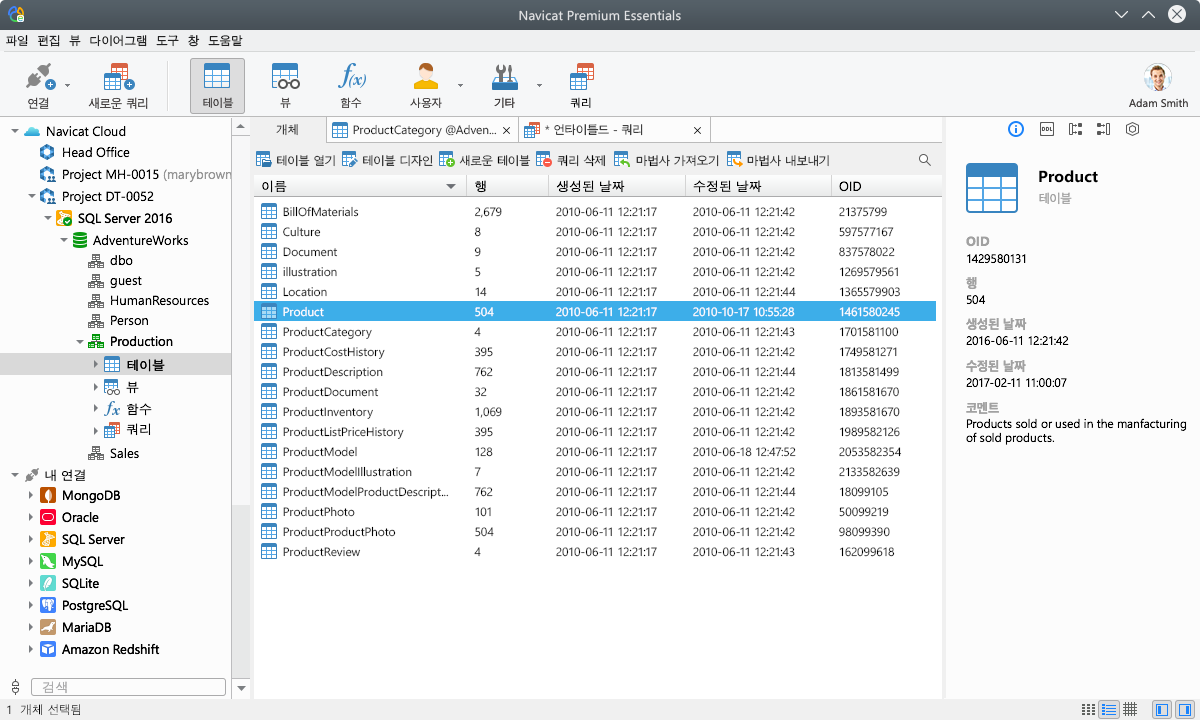Click the 수정된 날짜 column header
Viewport: 1200px width, 720px height.
coord(757,186)
